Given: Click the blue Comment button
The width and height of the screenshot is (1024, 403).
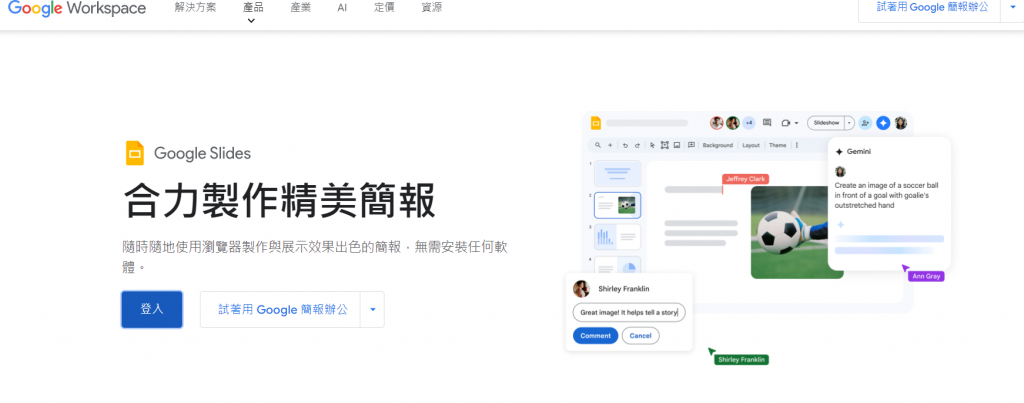Looking at the screenshot, I should [595, 336].
